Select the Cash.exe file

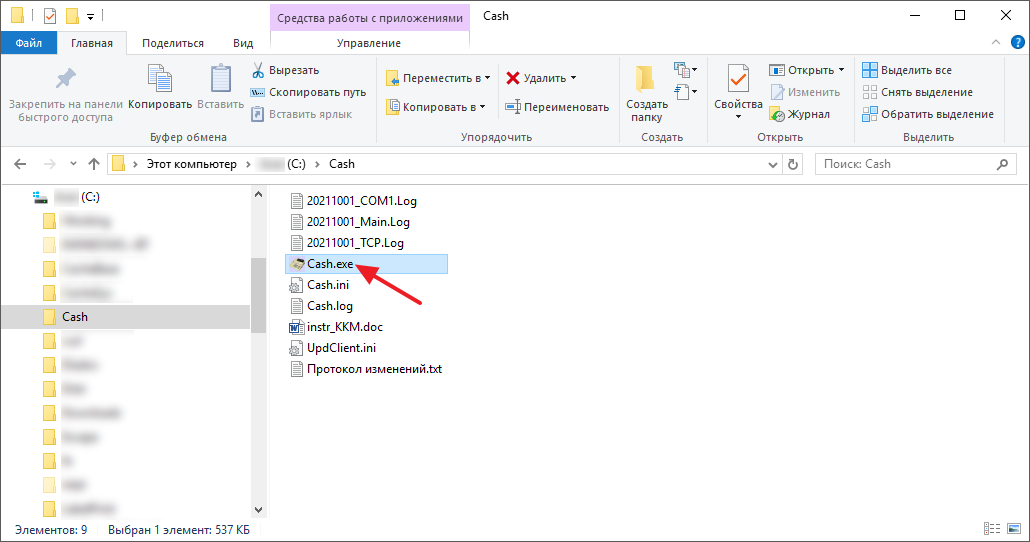[x=367, y=264]
